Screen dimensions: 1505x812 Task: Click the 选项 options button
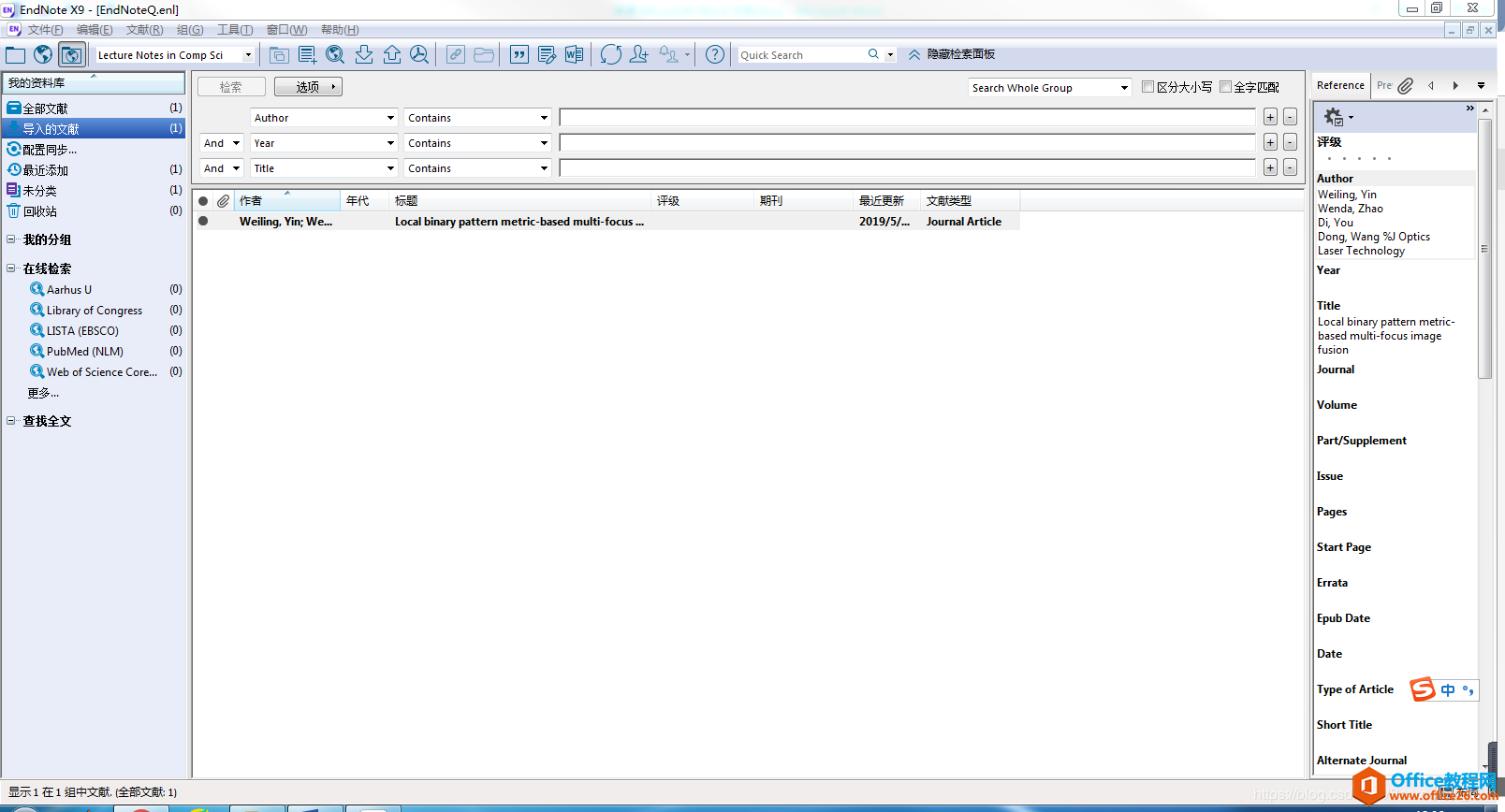308,87
